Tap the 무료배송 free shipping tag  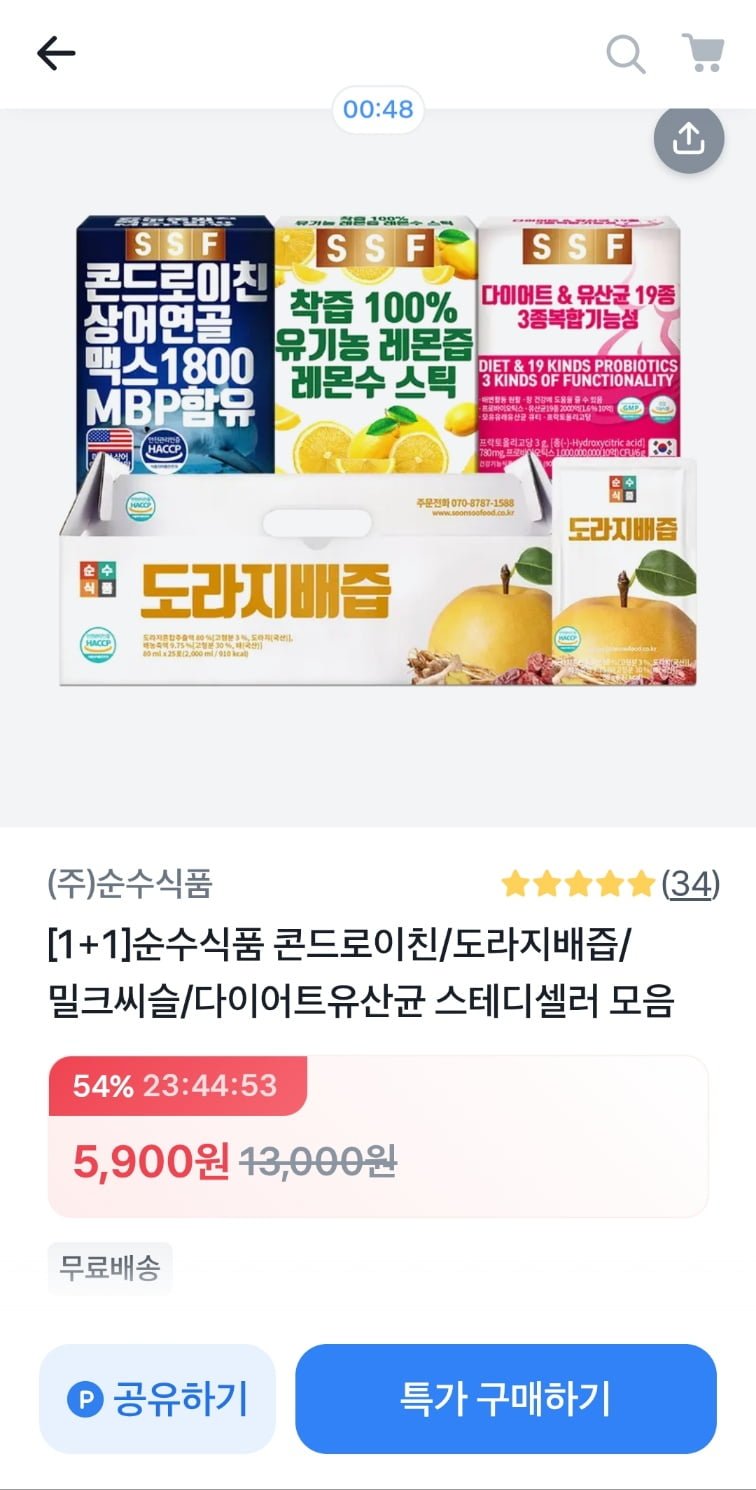[x=110, y=1268]
